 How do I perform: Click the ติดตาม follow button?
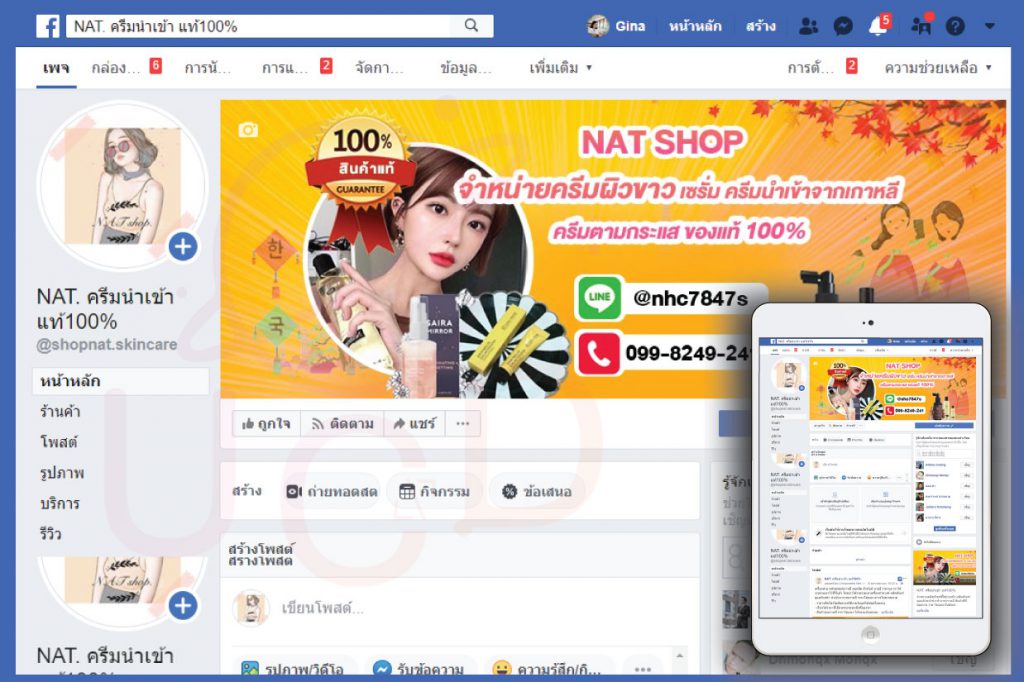[x=342, y=424]
